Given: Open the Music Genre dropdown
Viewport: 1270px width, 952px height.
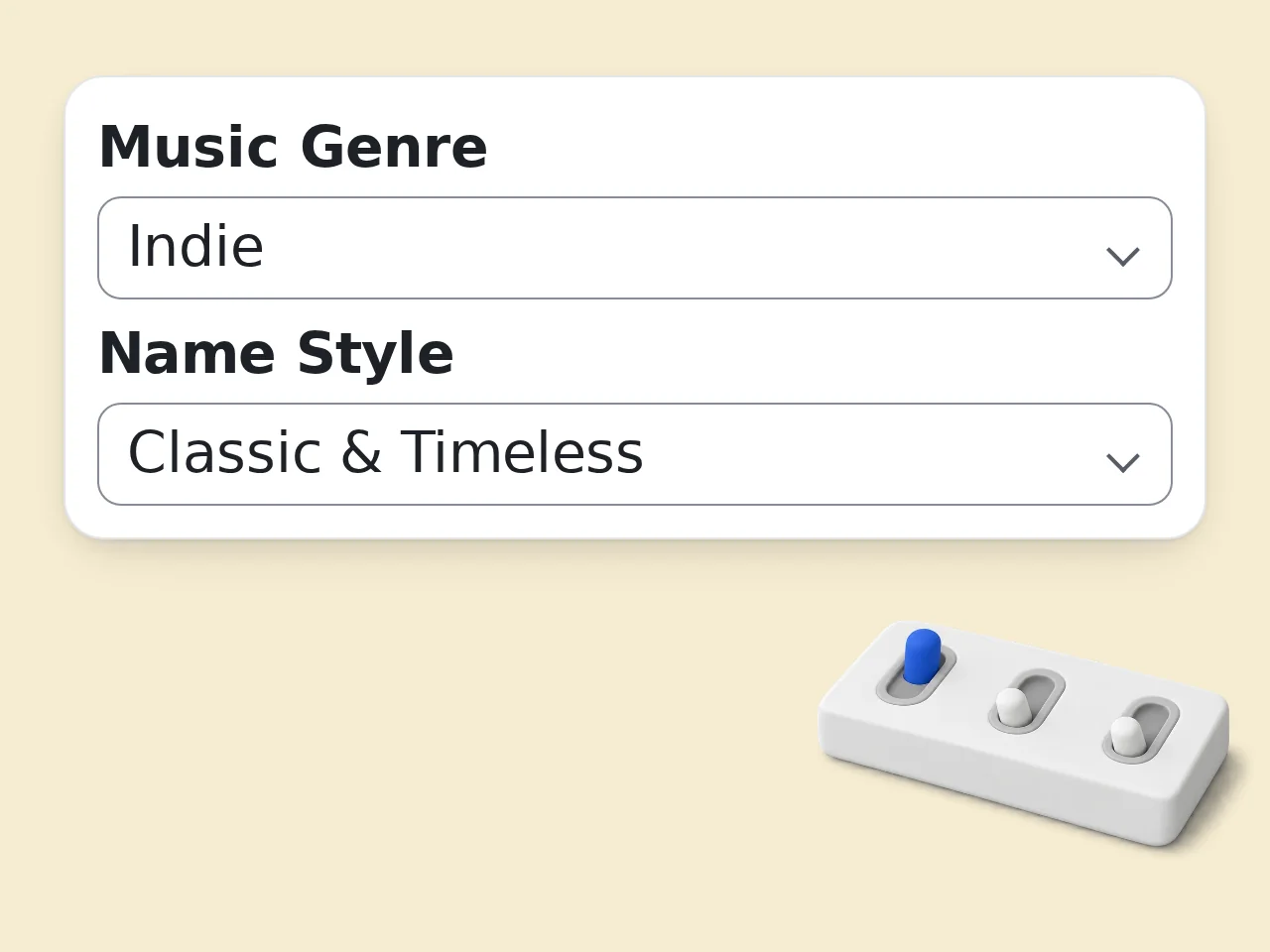Looking at the screenshot, I should click(635, 248).
